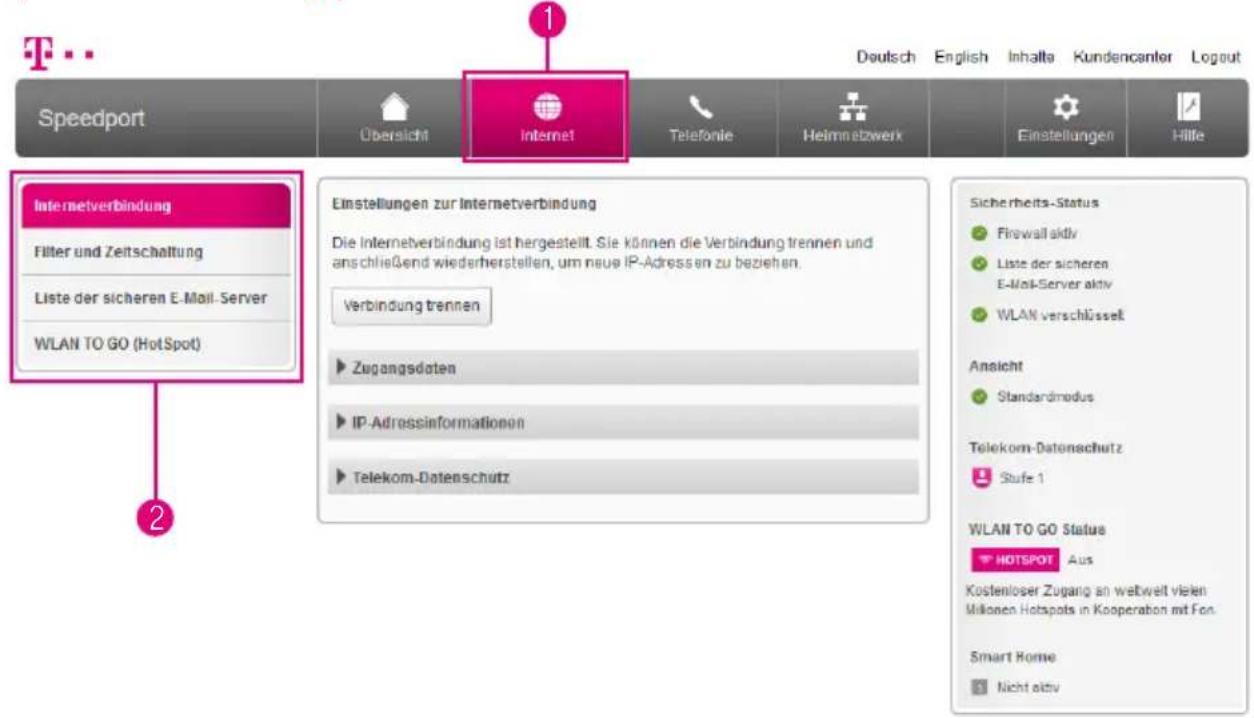Click the Speedport title
This screenshot has width=1254, height=718.
pos(91,118)
